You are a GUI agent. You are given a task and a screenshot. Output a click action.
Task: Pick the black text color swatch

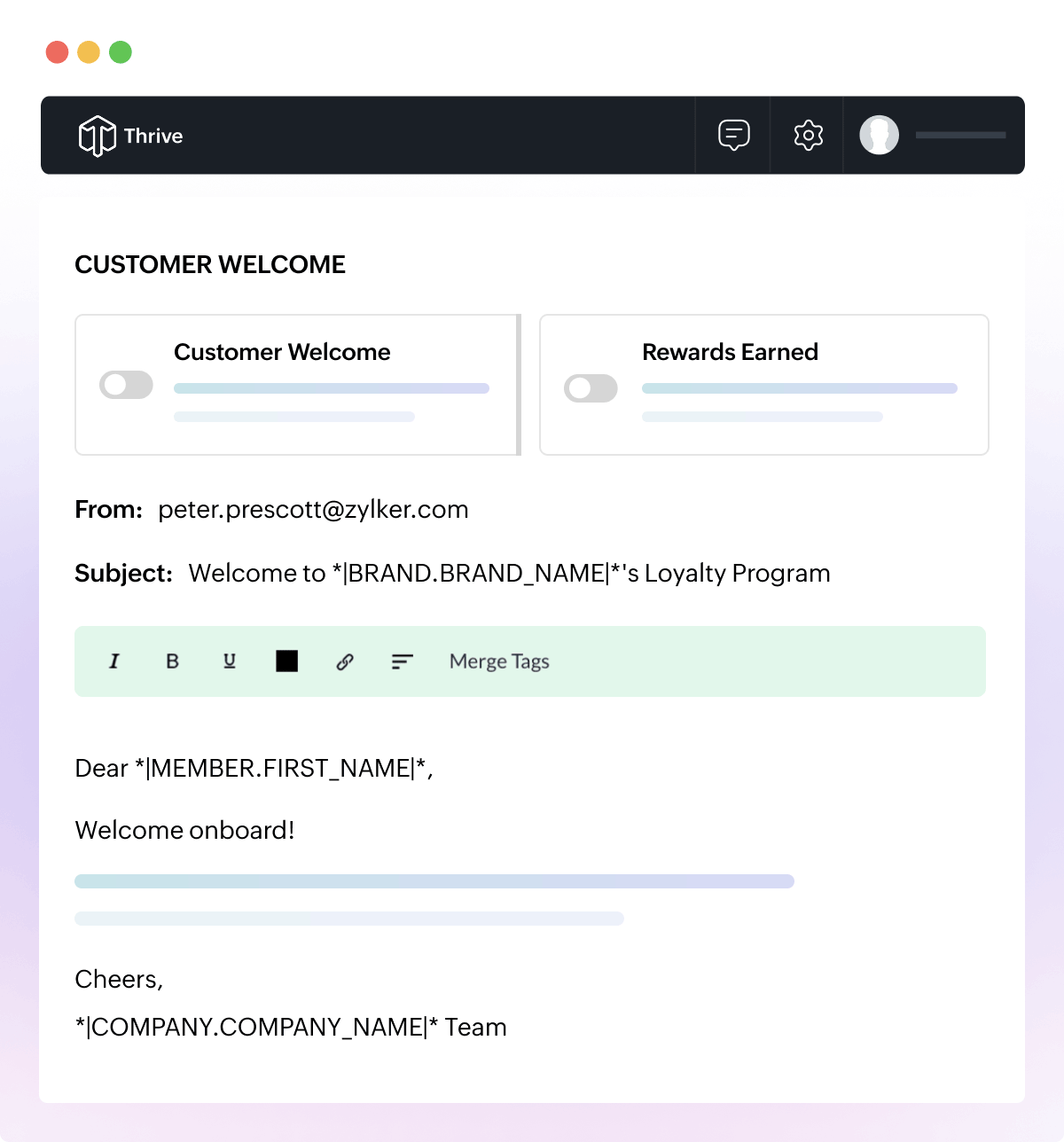[286, 660]
